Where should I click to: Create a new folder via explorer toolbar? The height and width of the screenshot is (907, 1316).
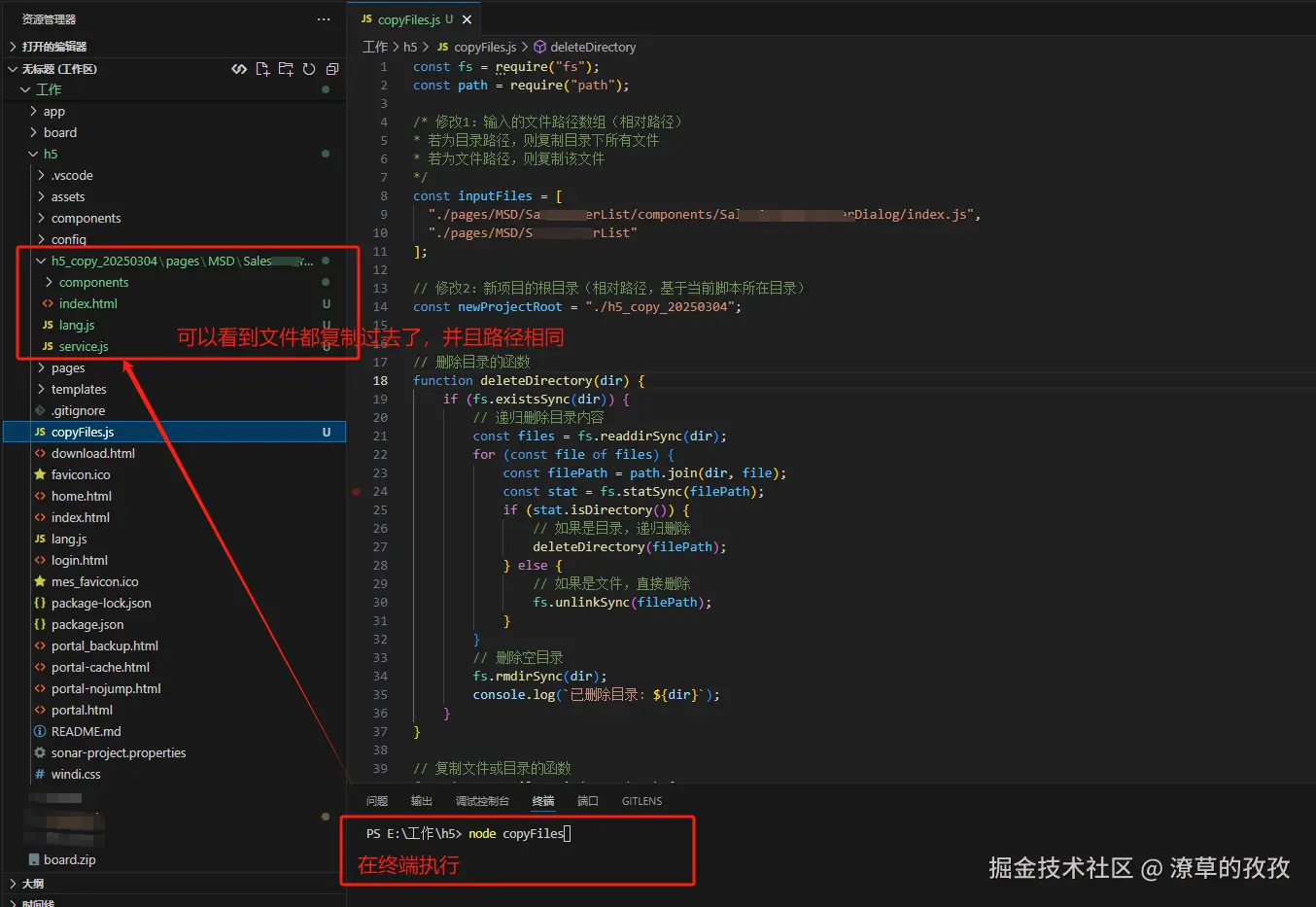point(286,69)
